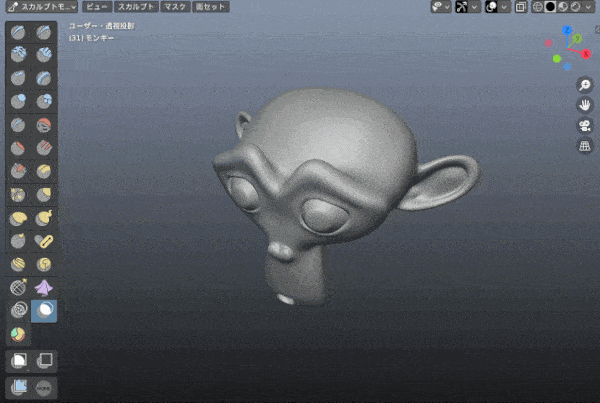Open object visibility and selectability dropdown
This screenshot has width=600, height=403.
click(x=441, y=7)
